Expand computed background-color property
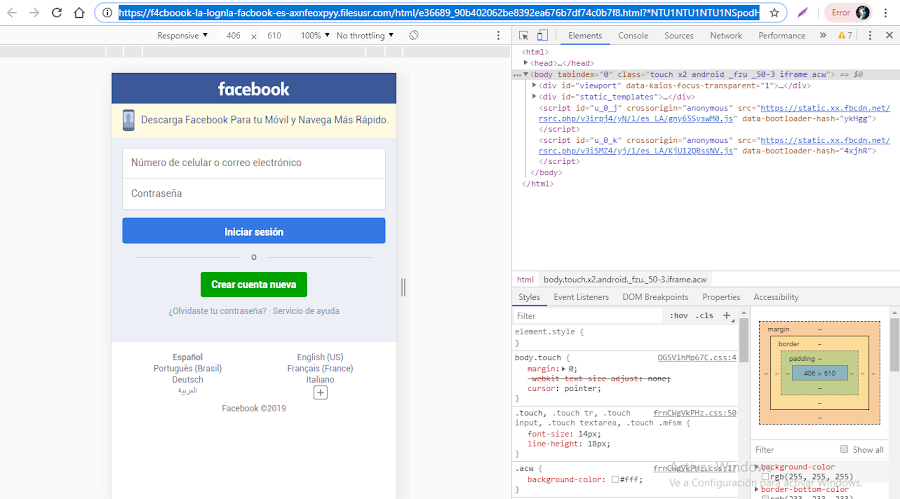This screenshot has height=499, width=900. pyautogui.click(x=757, y=467)
